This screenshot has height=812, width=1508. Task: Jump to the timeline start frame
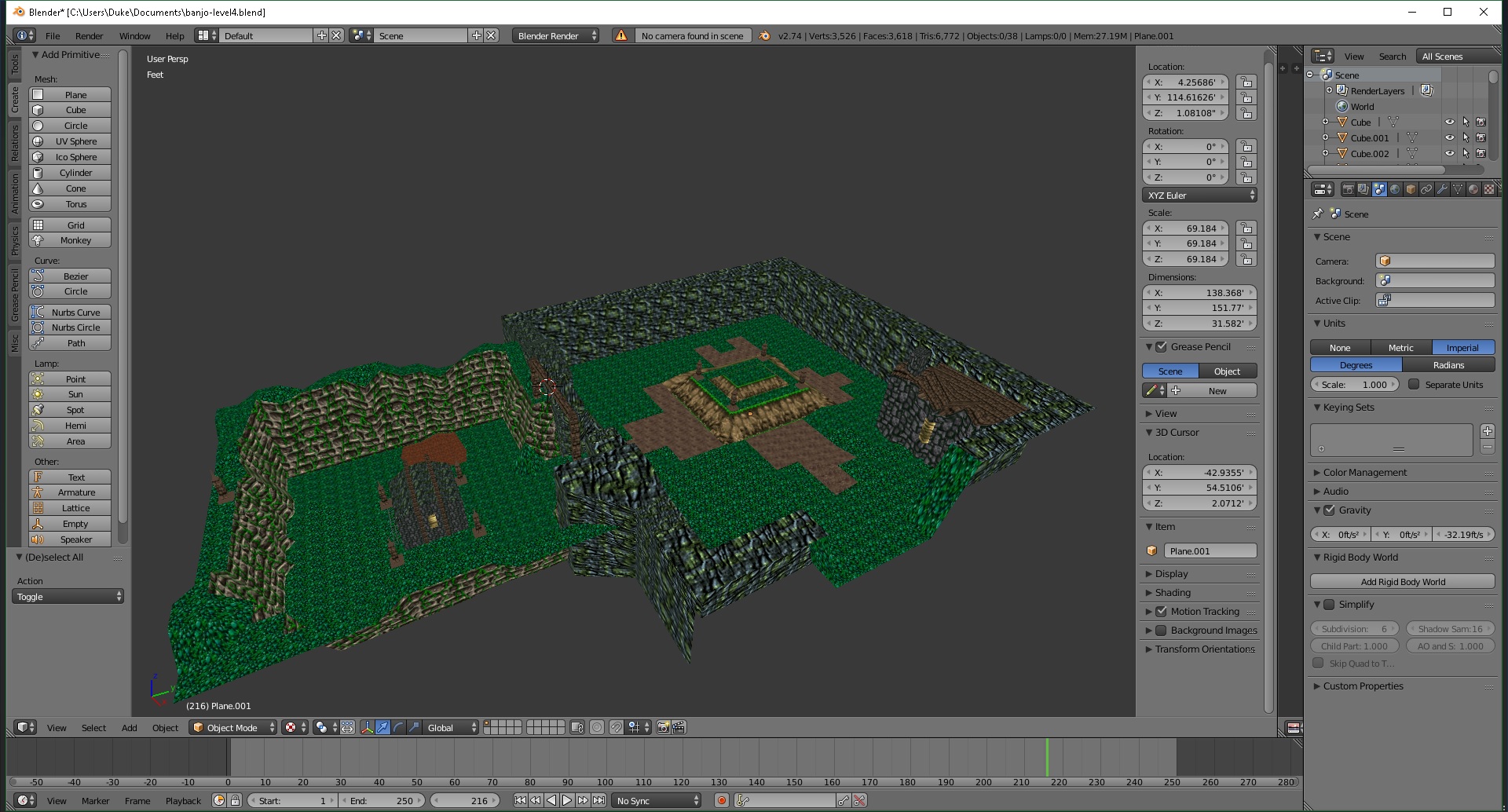[520, 800]
